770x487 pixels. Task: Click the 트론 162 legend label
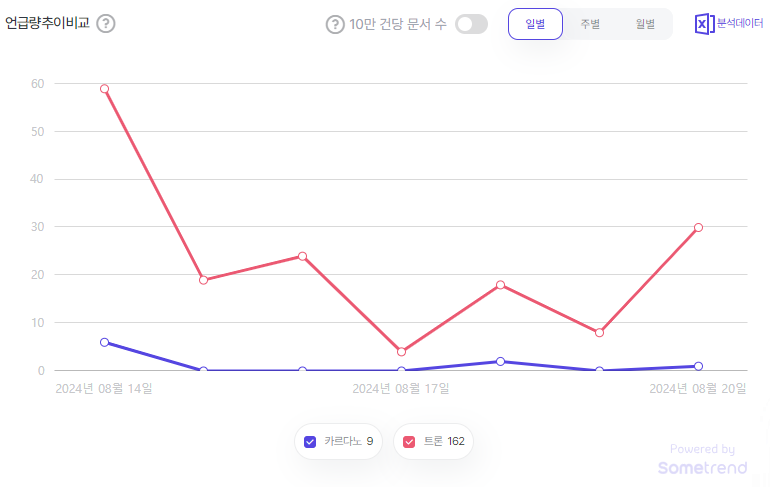[x=444, y=441]
